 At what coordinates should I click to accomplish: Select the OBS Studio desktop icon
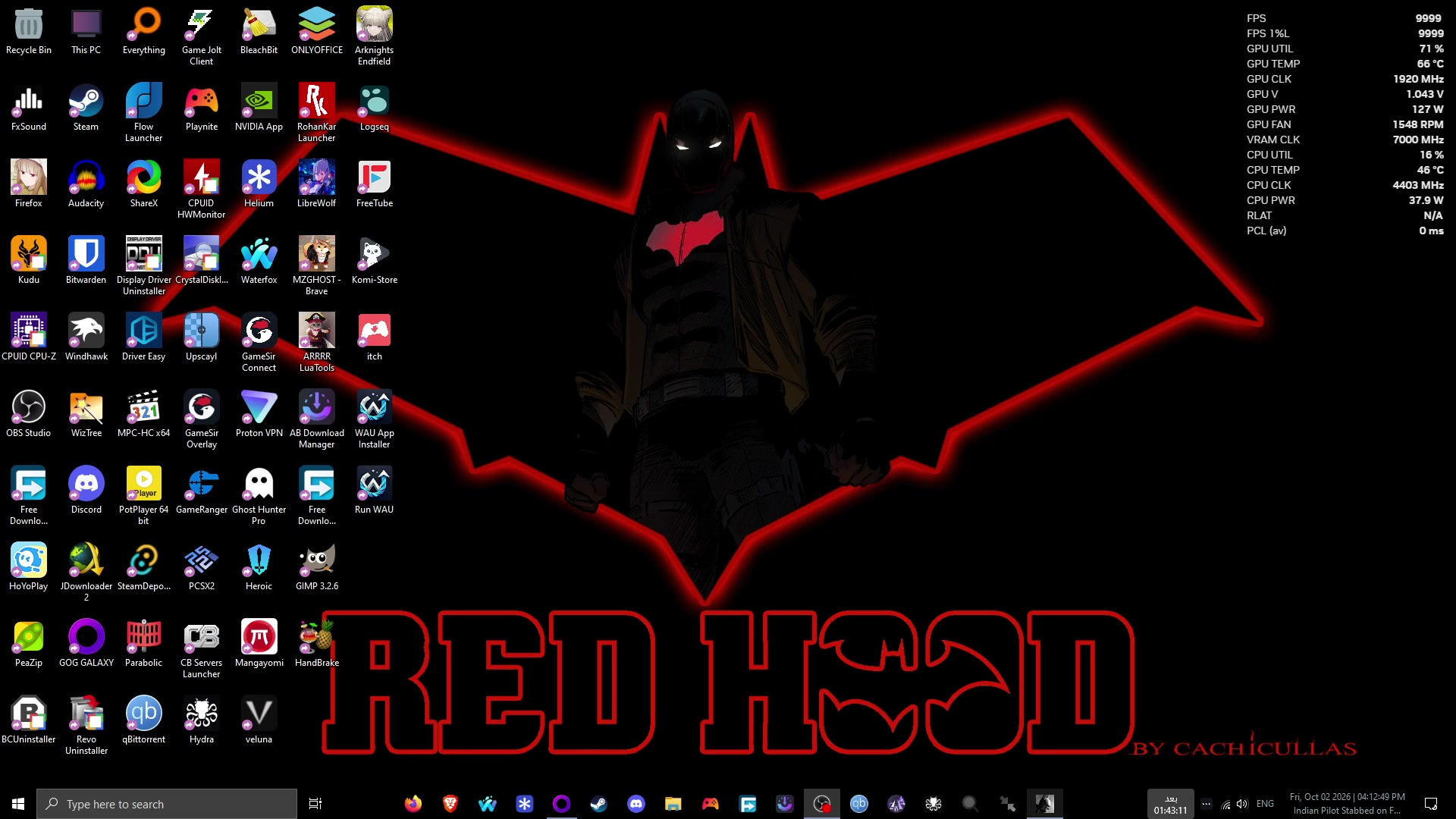point(29,414)
